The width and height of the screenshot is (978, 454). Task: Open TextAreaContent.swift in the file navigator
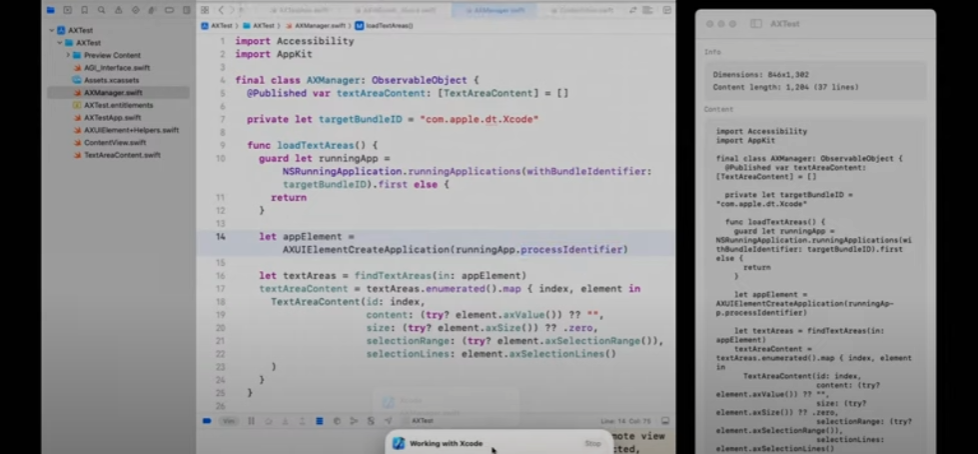click(x=121, y=155)
